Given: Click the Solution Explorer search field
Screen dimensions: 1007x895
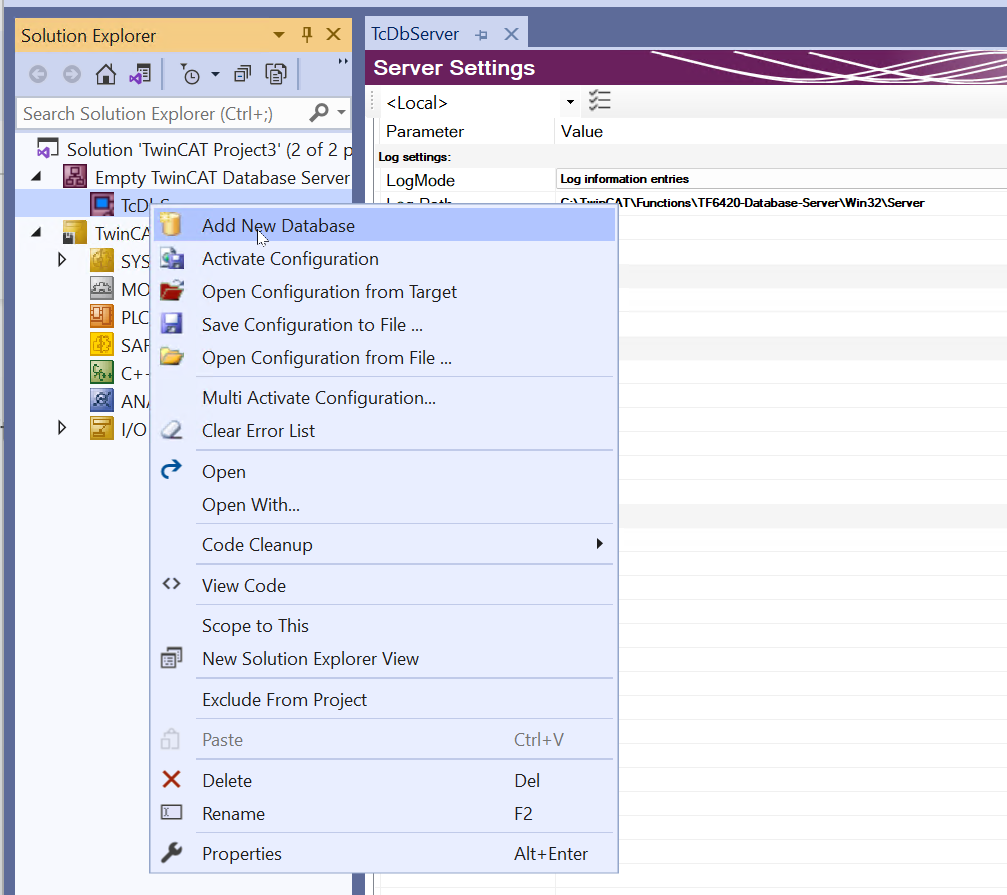Looking at the screenshot, I should coord(164,114).
